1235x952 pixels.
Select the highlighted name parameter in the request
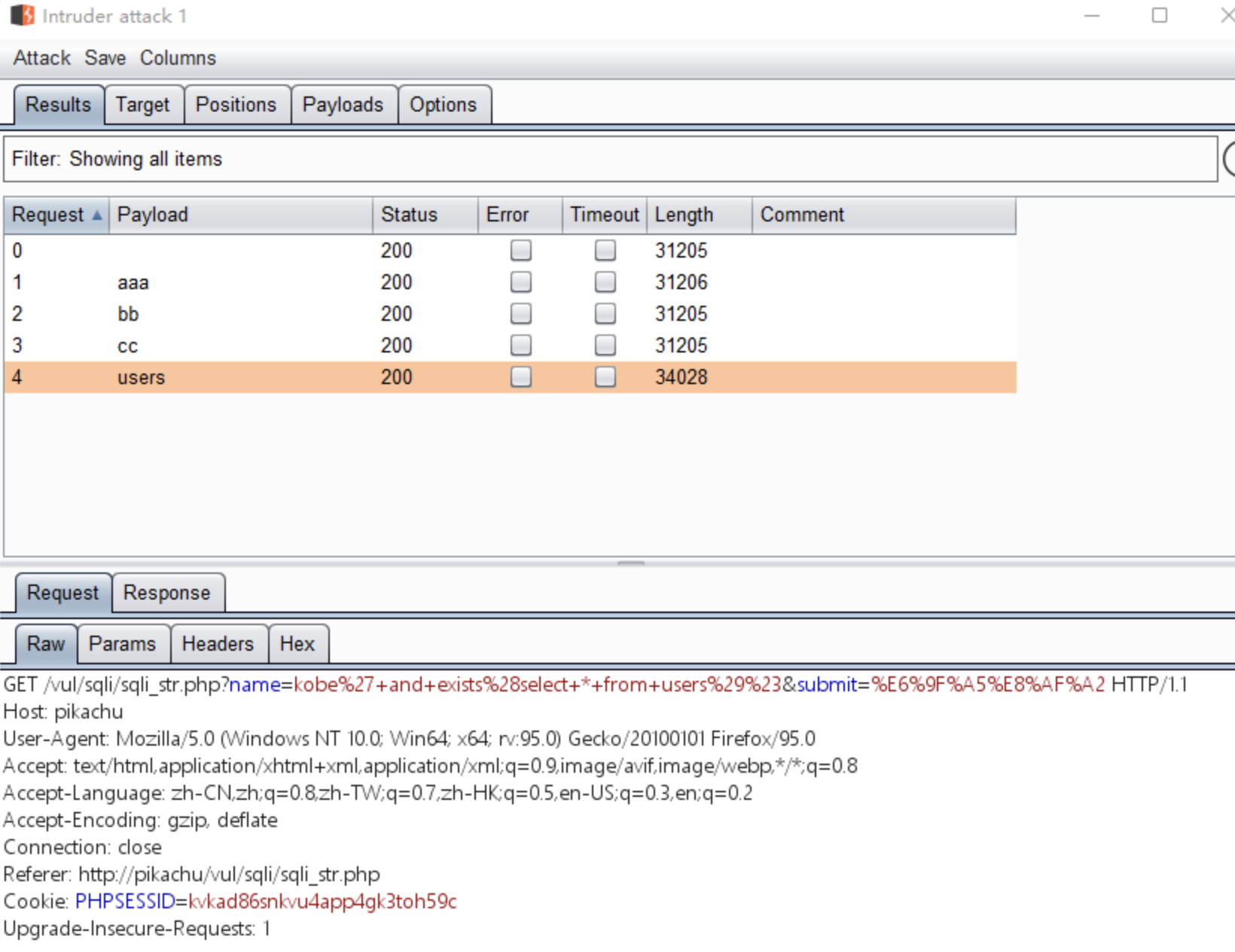coord(254,685)
